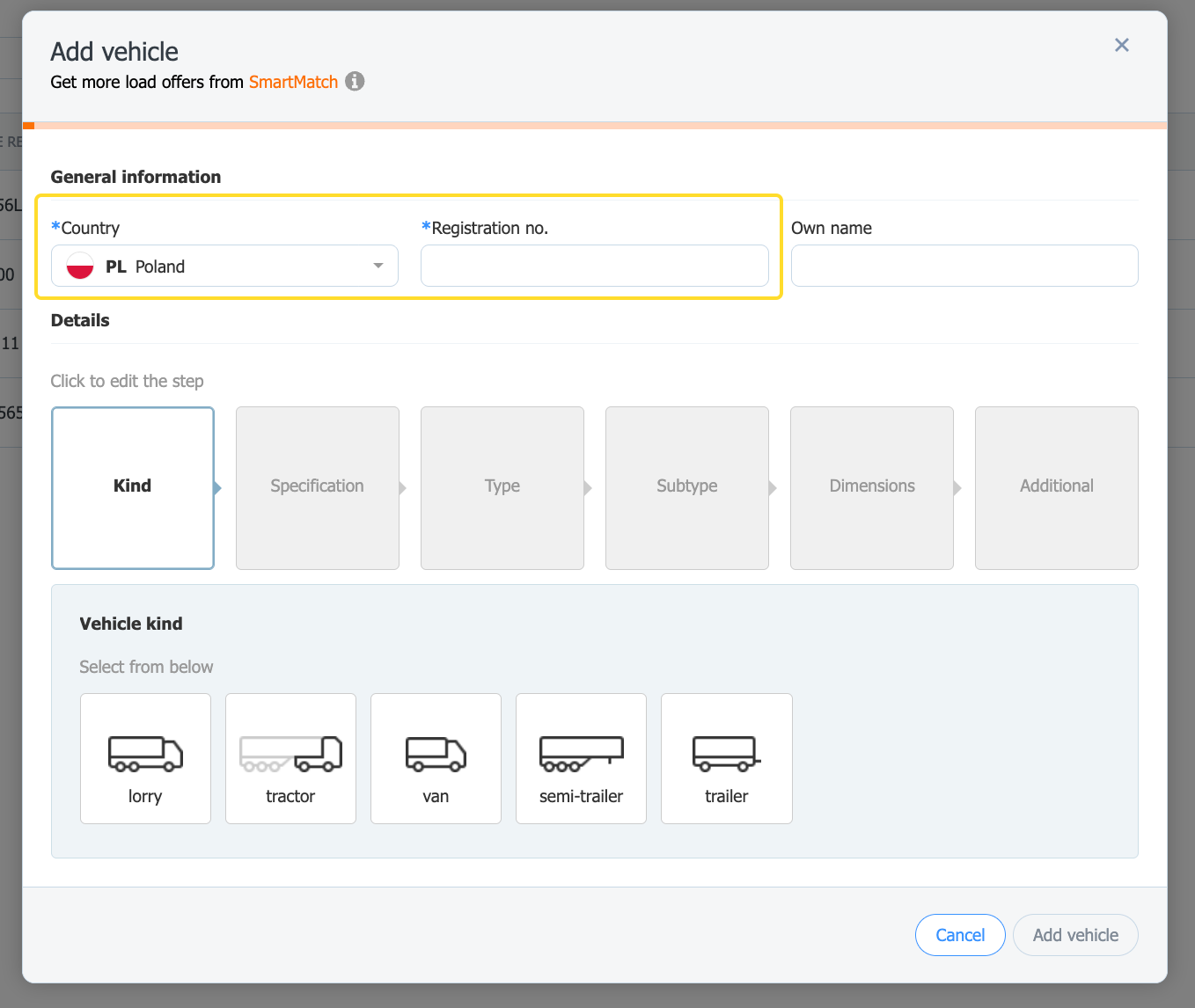Close the Add vehicle dialog
The image size is (1195, 1008).
[x=1121, y=45]
